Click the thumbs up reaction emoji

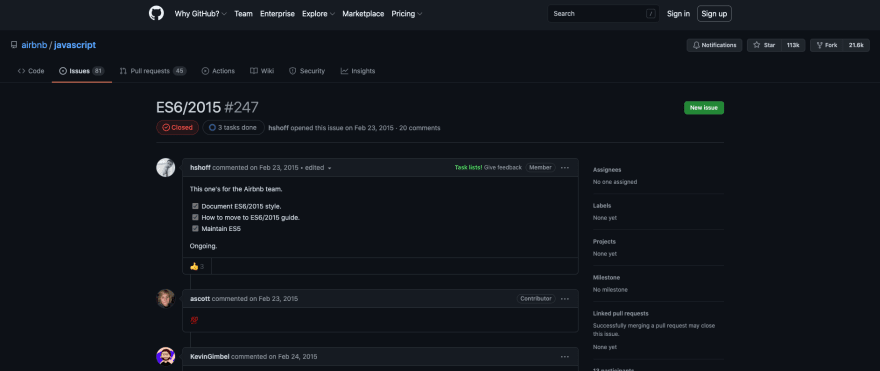pyautogui.click(x=194, y=267)
